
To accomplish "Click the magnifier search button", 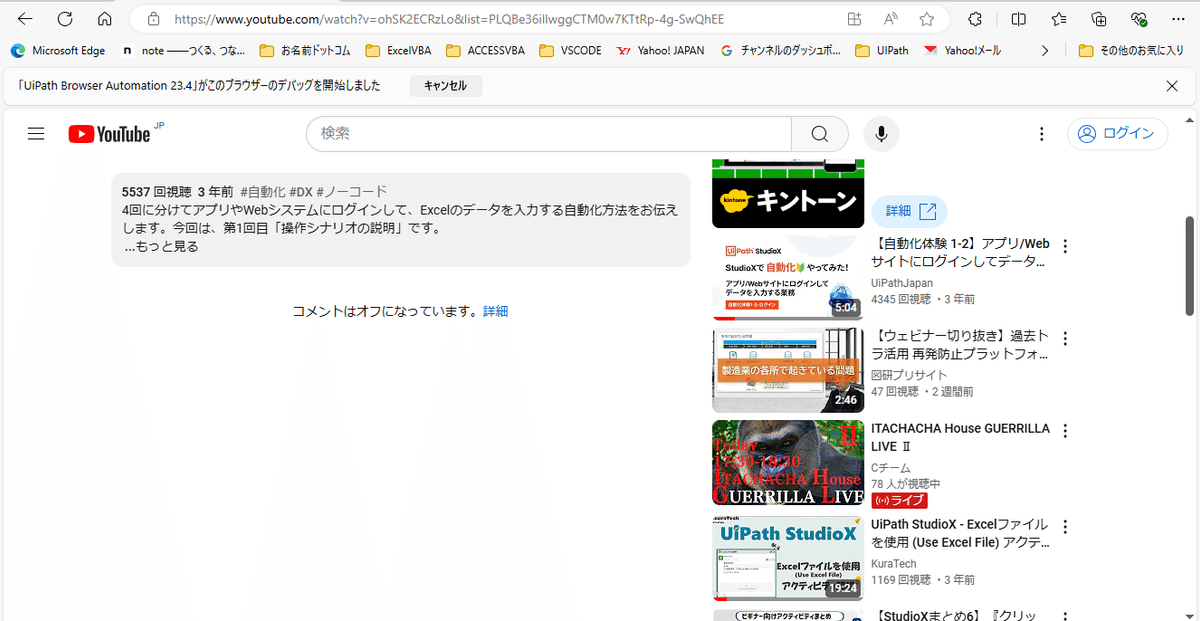I will tap(820, 134).
